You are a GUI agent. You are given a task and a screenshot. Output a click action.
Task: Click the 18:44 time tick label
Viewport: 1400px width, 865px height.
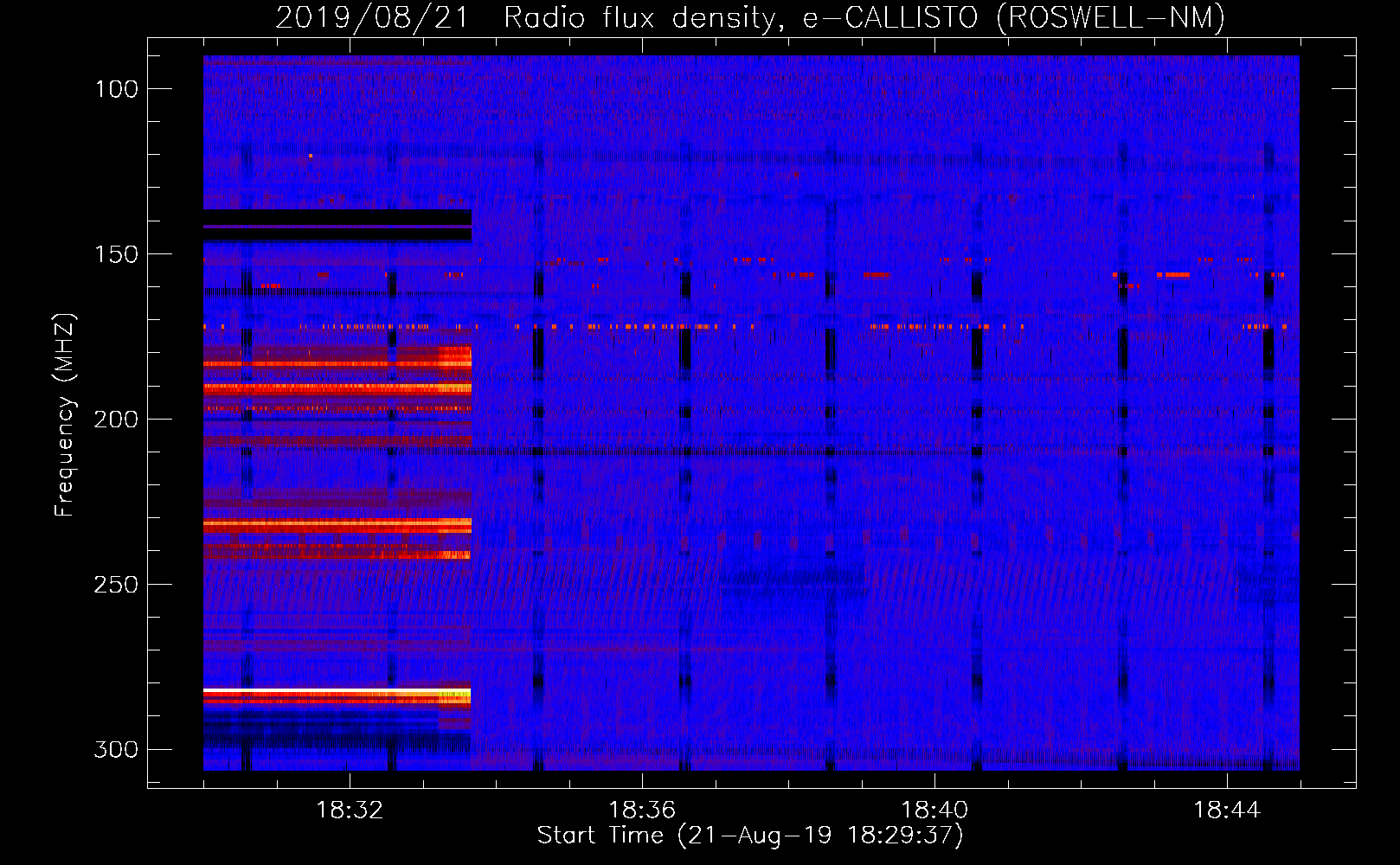click(x=1227, y=811)
